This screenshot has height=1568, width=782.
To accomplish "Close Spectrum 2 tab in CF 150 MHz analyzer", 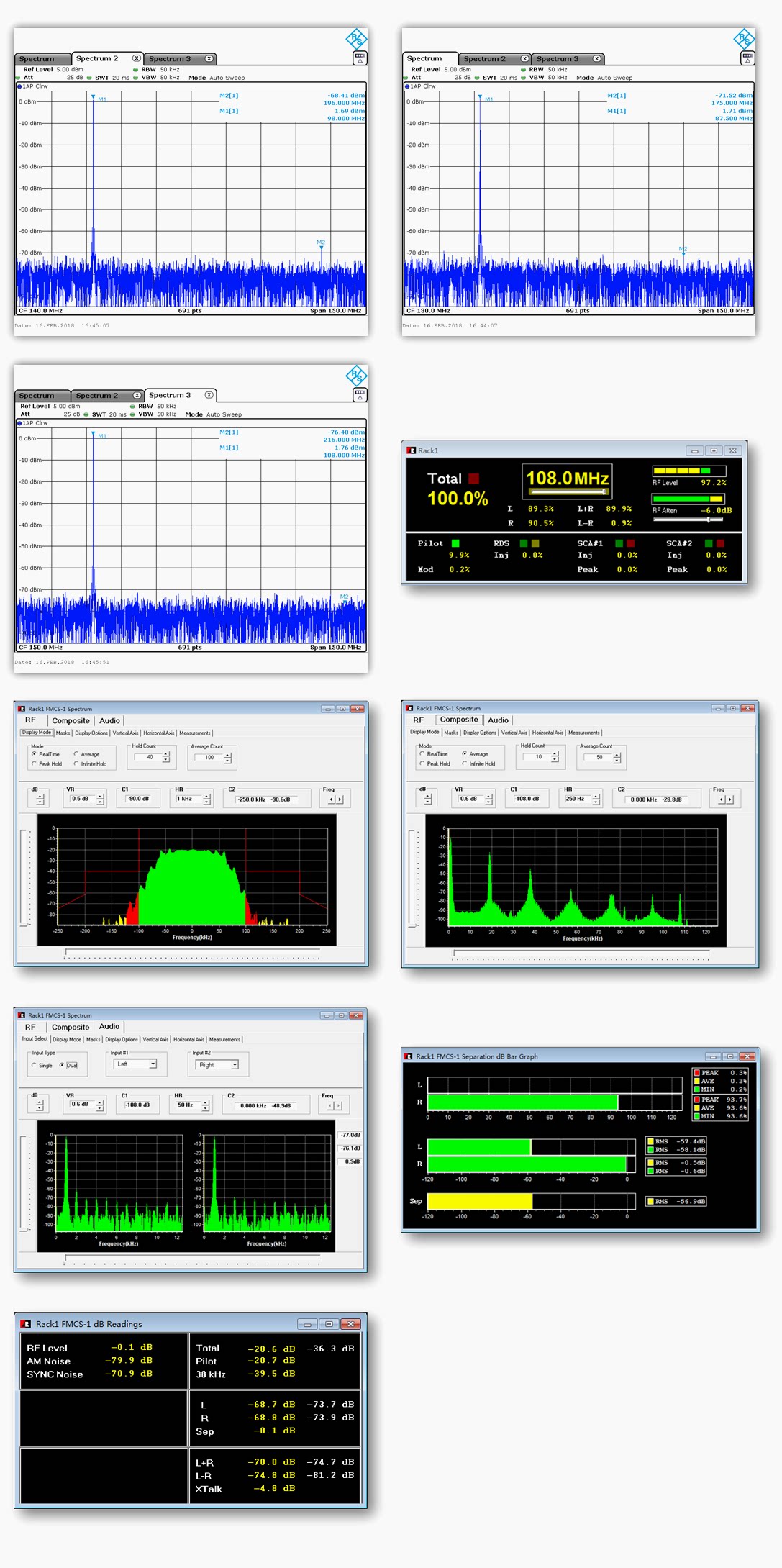I will tap(137, 396).
